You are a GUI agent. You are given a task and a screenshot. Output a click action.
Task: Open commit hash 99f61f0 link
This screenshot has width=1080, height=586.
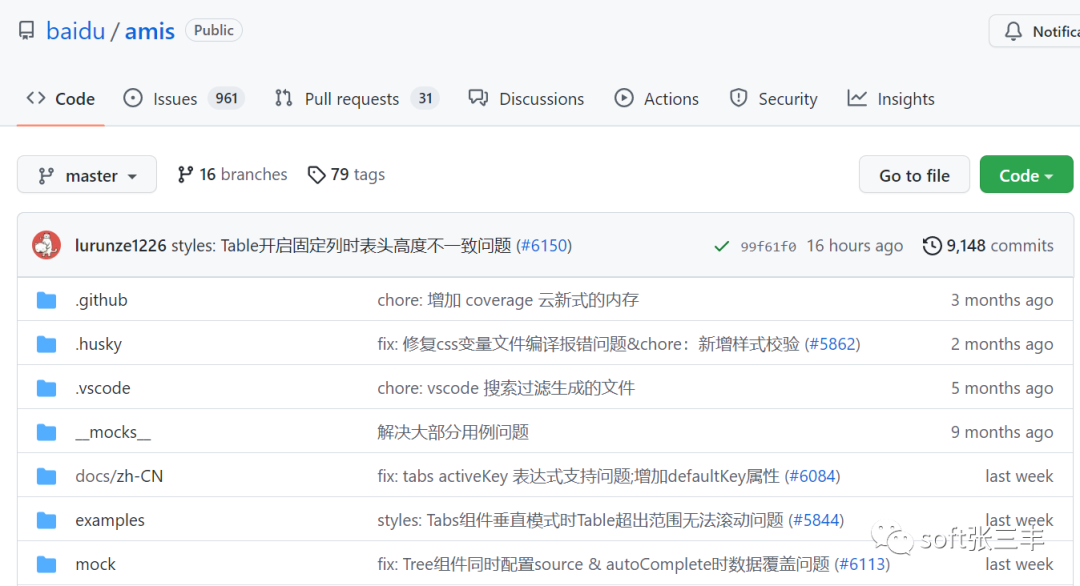pos(768,246)
